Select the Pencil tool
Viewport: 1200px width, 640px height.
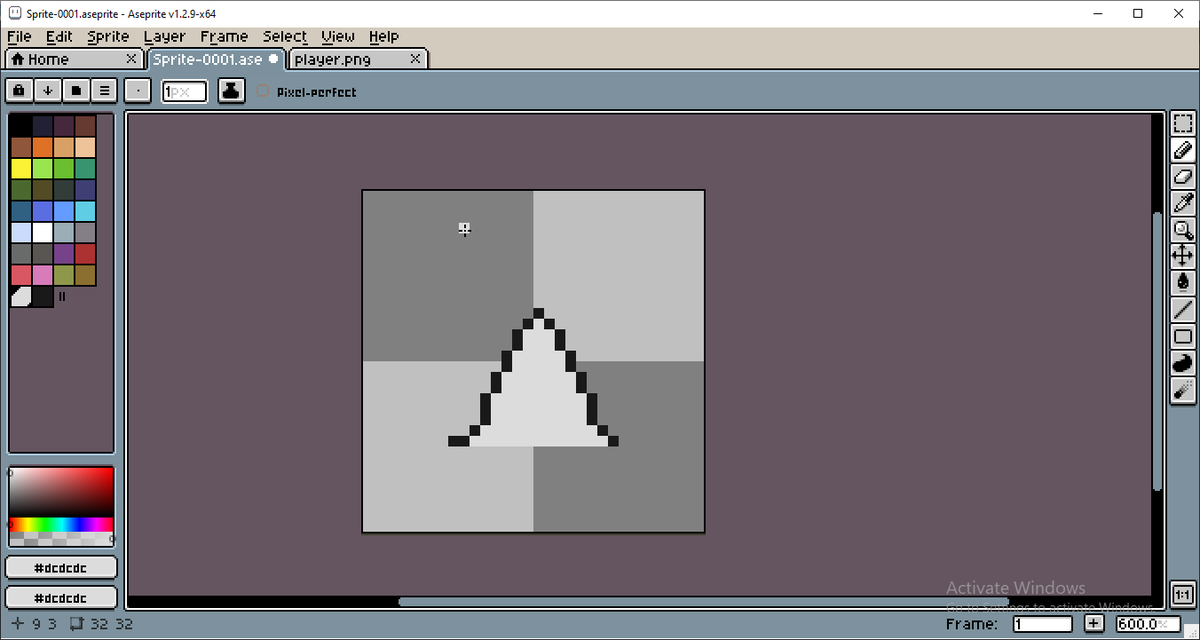[1183, 150]
